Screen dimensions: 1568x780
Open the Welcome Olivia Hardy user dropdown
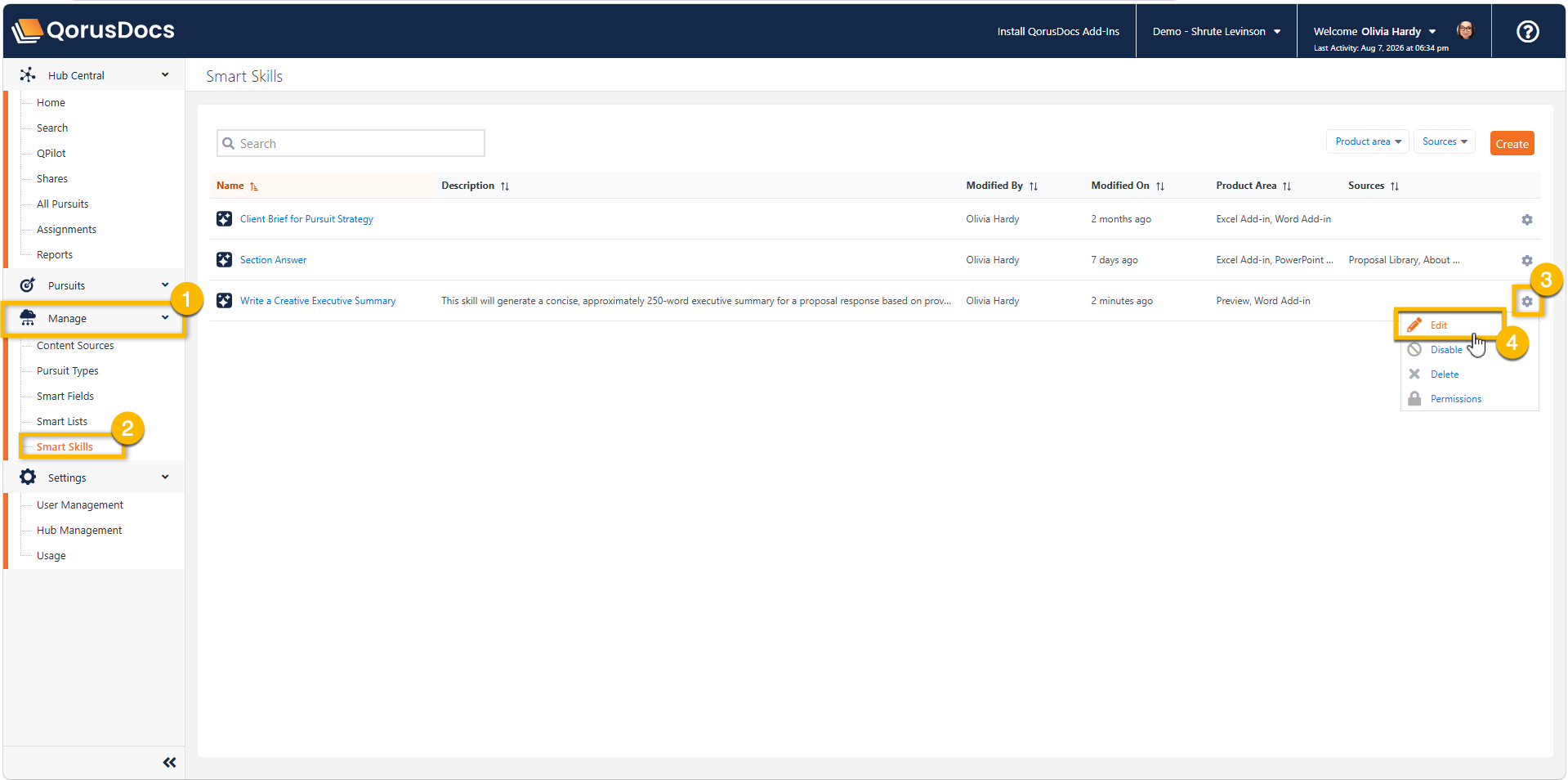1374,31
